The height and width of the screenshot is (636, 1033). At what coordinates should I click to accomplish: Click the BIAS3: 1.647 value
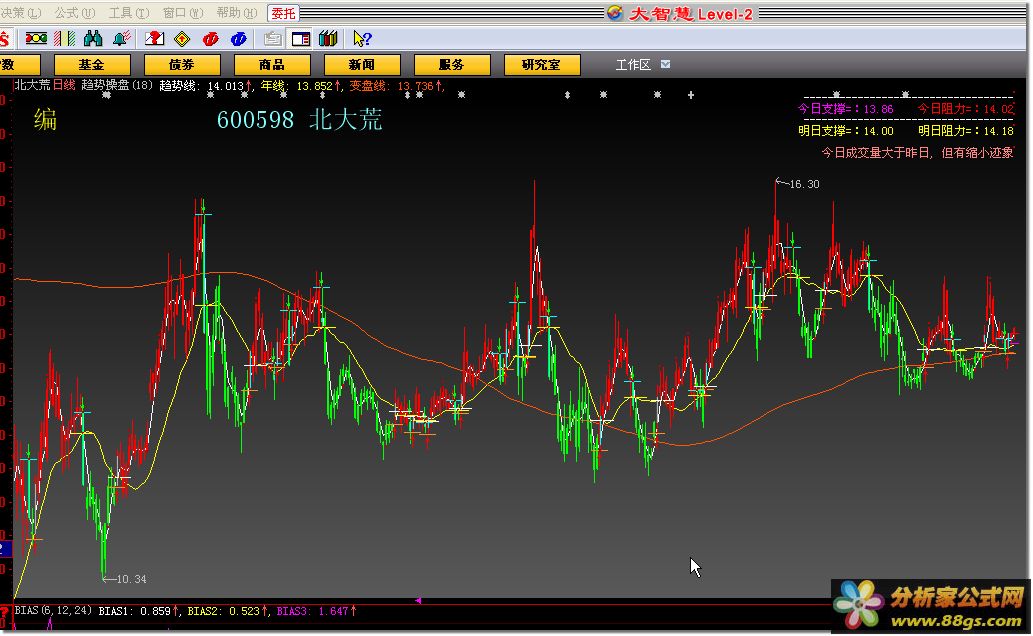(x=316, y=611)
